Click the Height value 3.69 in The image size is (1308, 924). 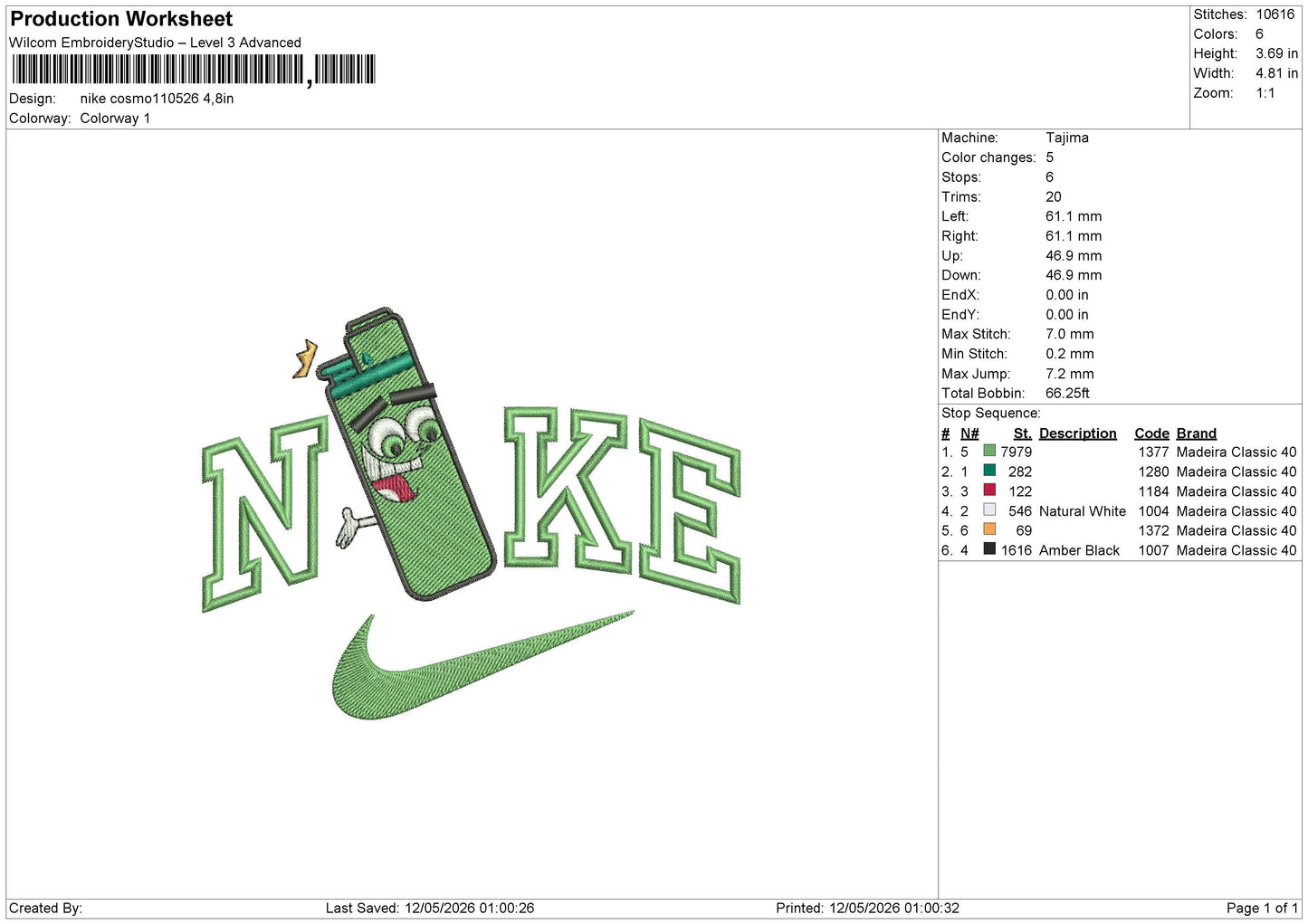click(1276, 53)
